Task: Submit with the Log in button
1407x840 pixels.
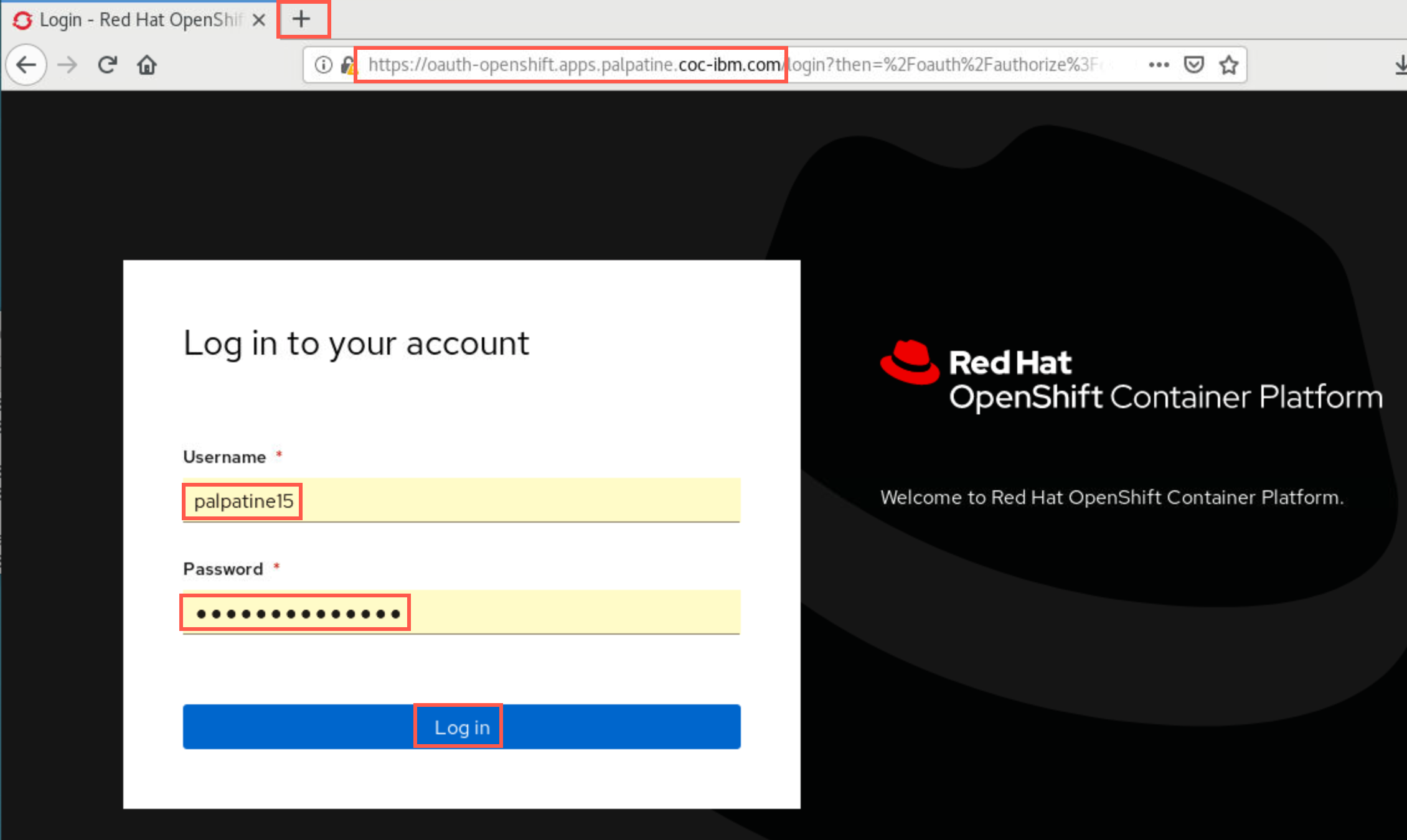Action: [x=461, y=727]
